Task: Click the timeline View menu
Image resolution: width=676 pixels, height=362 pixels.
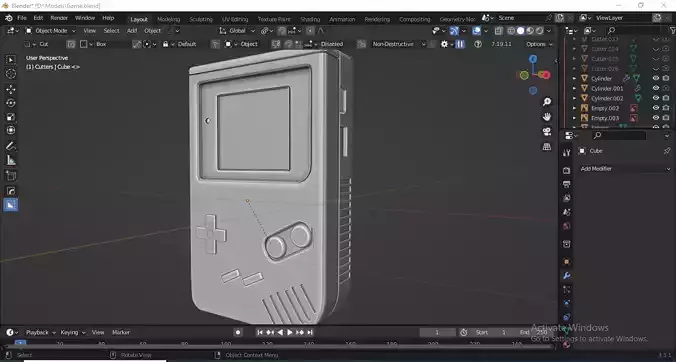Action: [x=98, y=332]
